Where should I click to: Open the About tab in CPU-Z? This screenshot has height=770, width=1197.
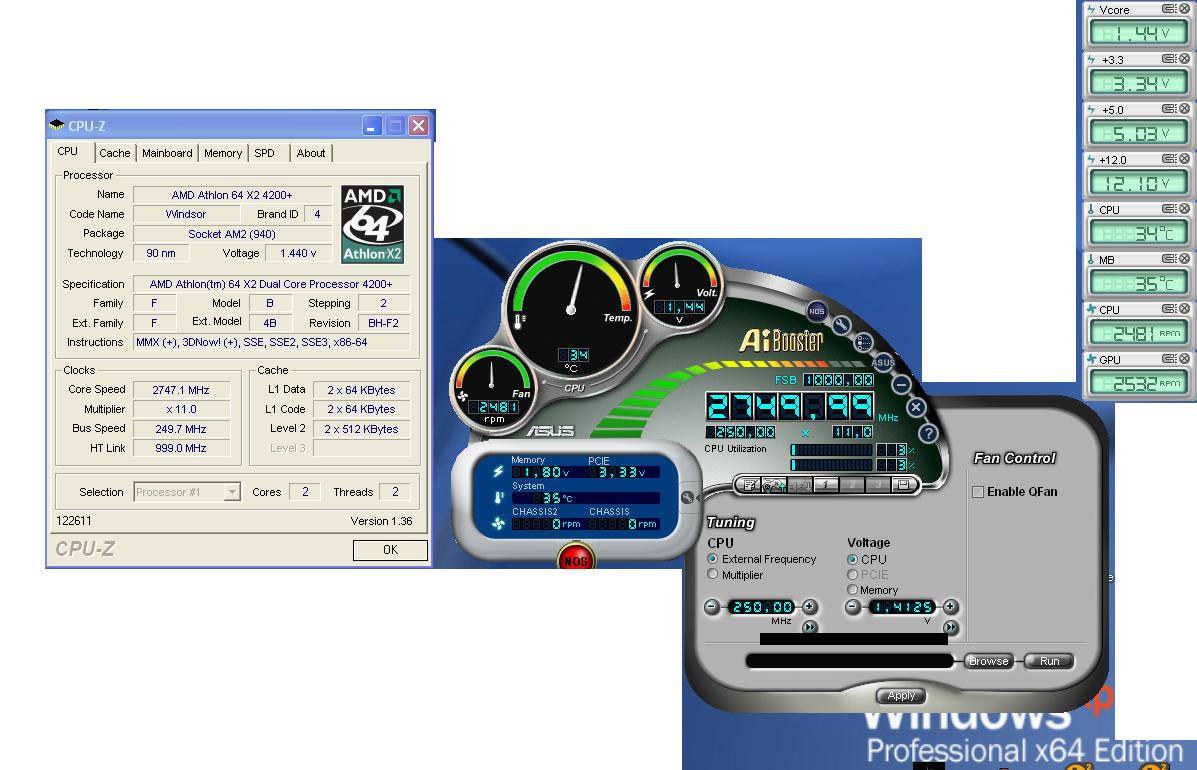311,153
